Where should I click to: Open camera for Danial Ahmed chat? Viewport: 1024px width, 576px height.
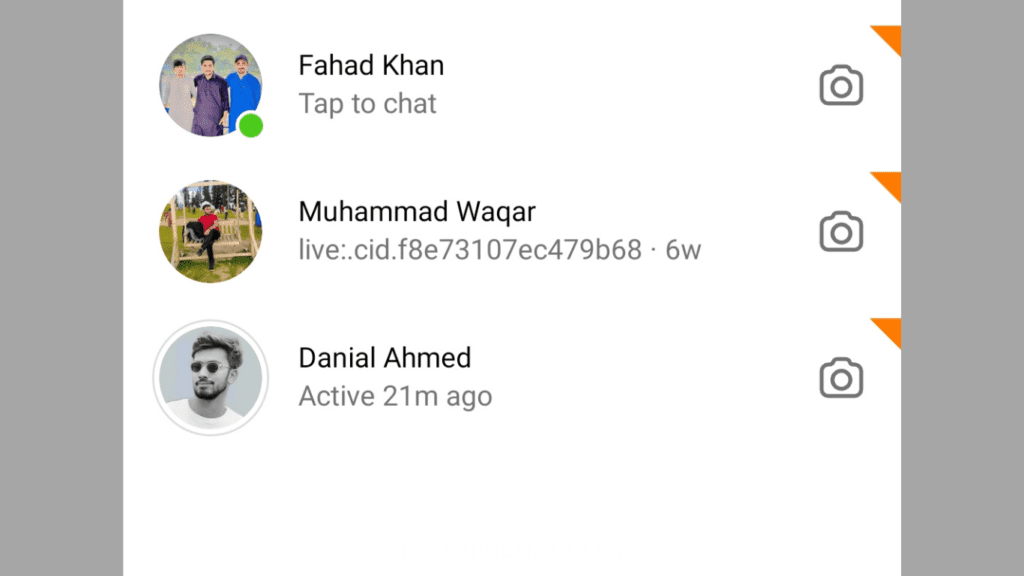click(841, 377)
